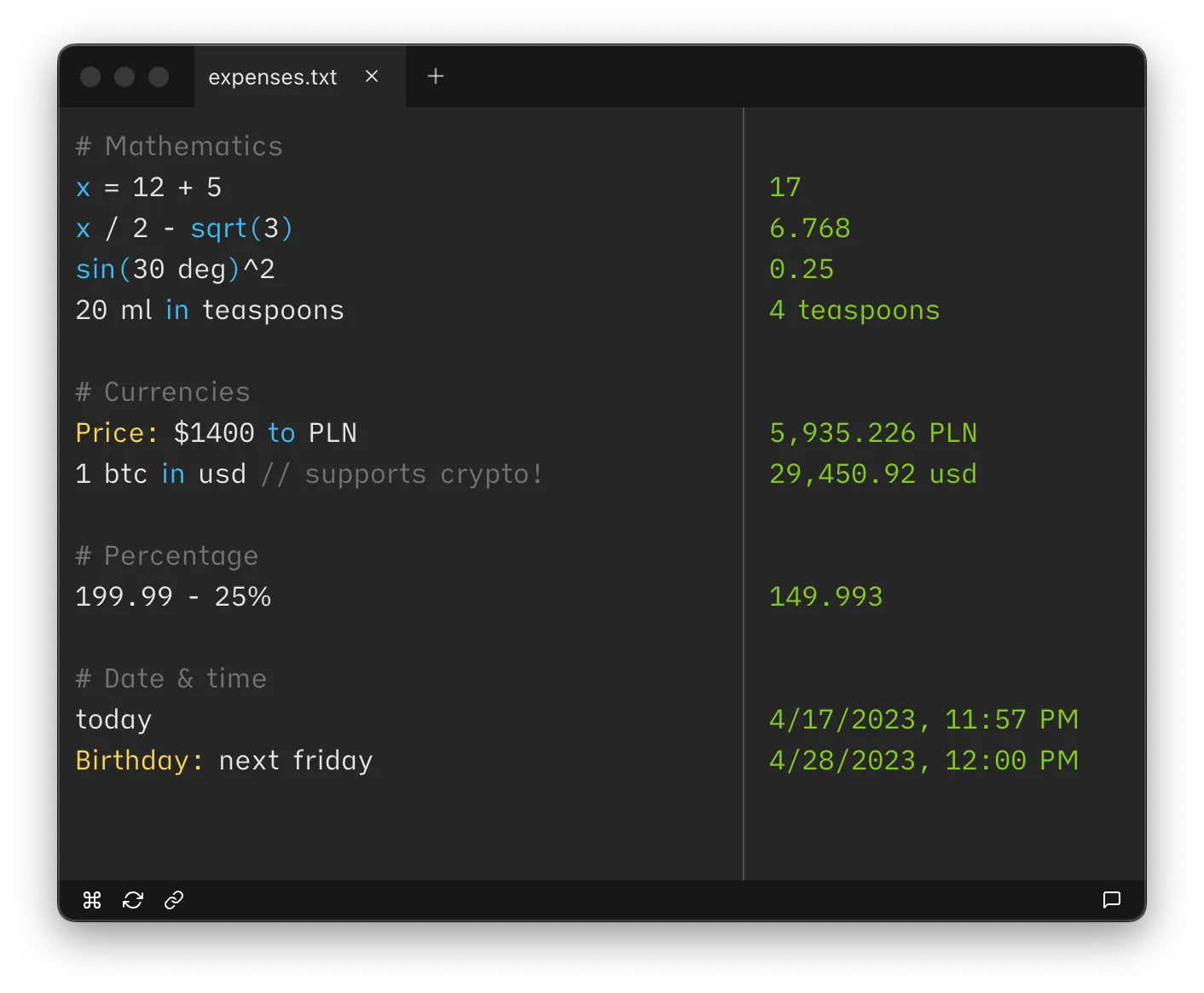Click the result 17
Screen dimensions: 1204x993
tap(785, 188)
